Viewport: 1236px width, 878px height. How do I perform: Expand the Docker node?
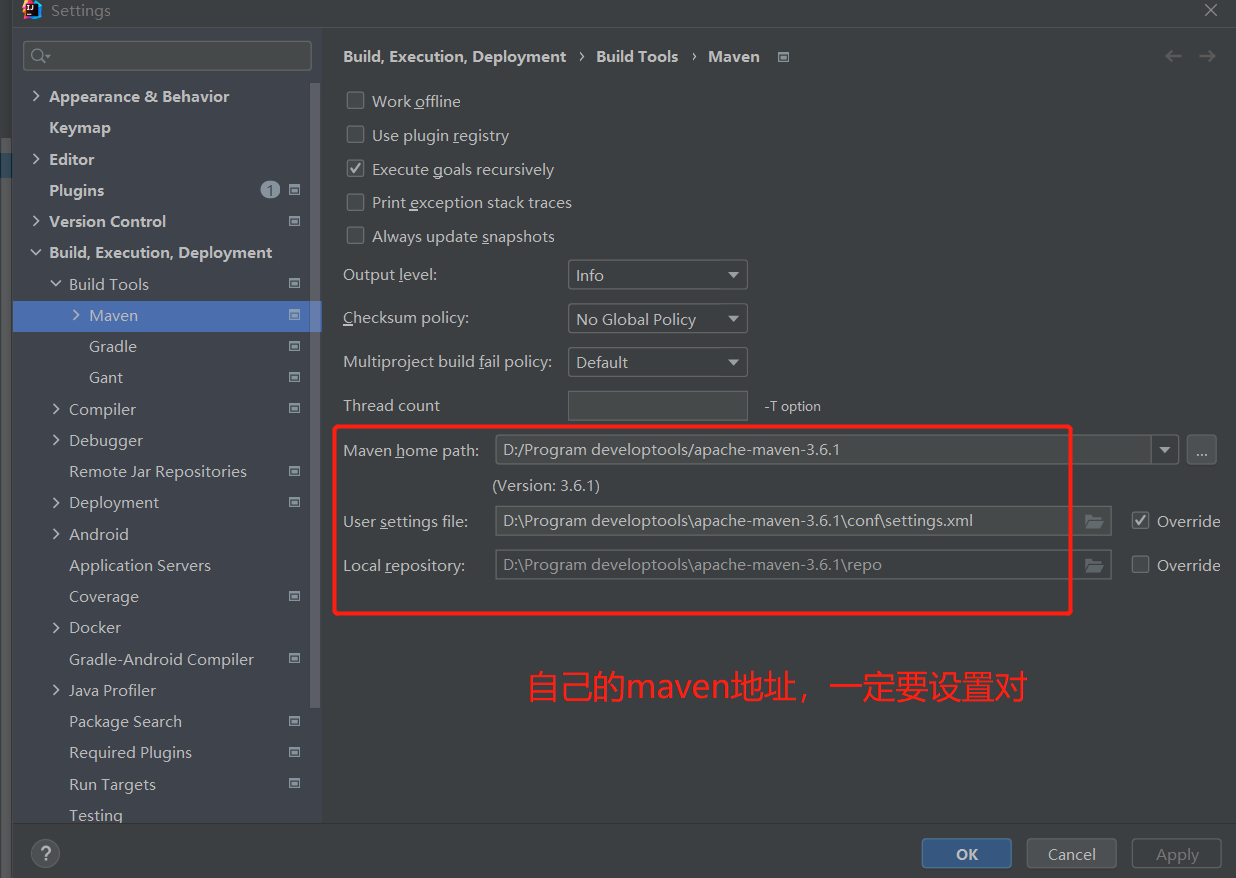56,628
